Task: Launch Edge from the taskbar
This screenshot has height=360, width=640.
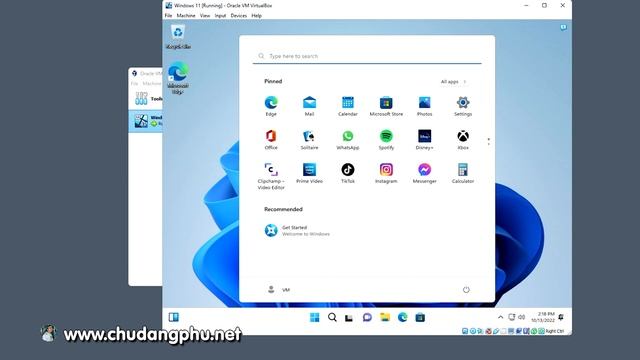Action: click(402, 317)
